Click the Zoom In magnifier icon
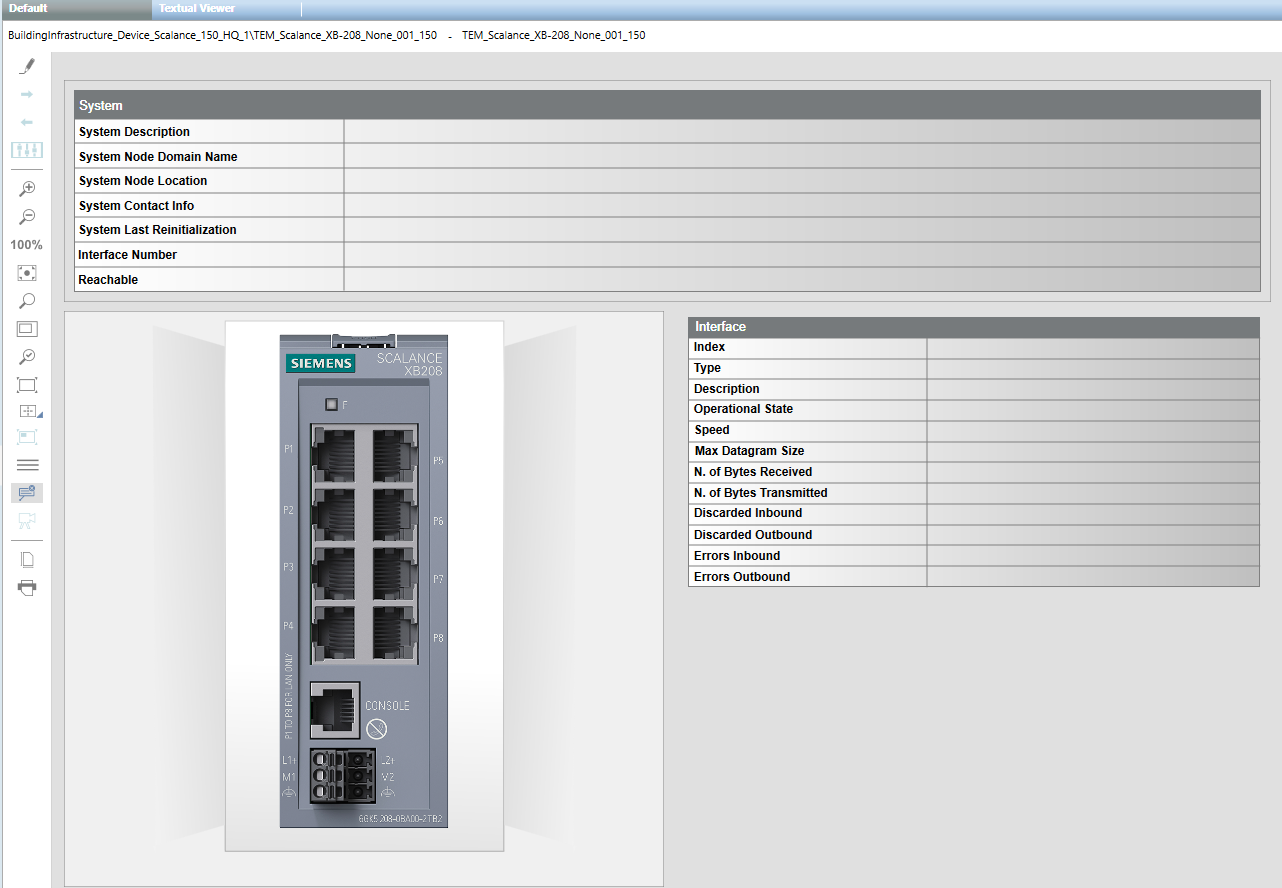This screenshot has height=888, width=1282. 27,188
